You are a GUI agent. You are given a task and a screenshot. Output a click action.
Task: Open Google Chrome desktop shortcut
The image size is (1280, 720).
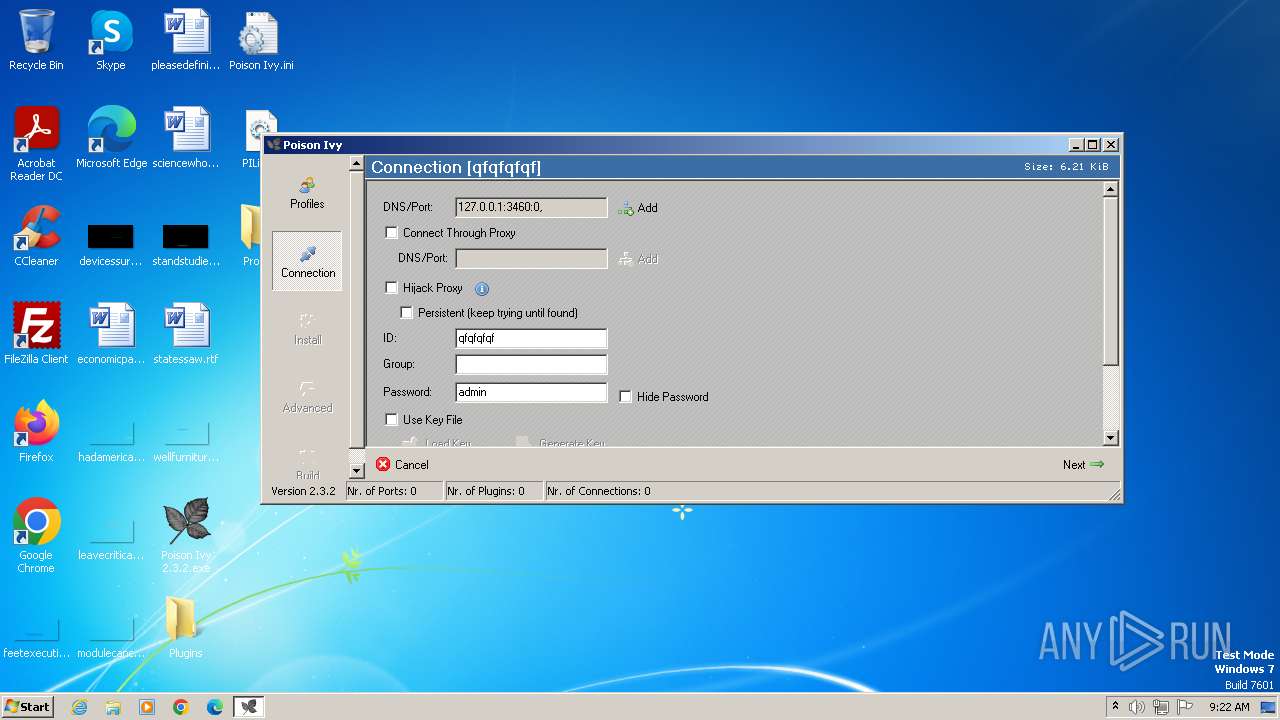click(x=36, y=536)
